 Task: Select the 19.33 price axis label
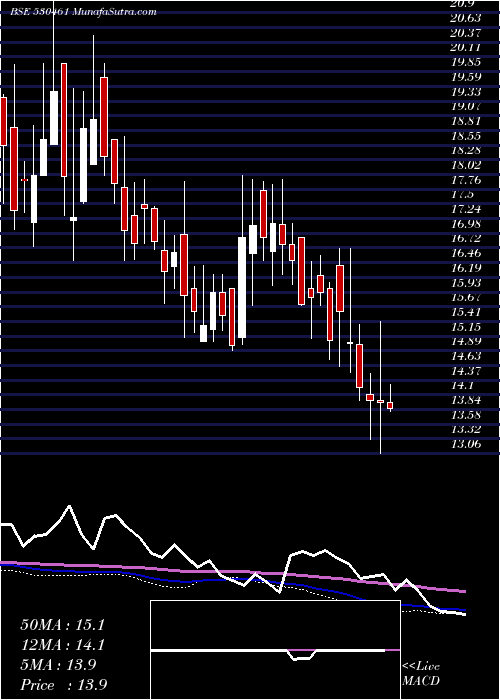pos(466,92)
